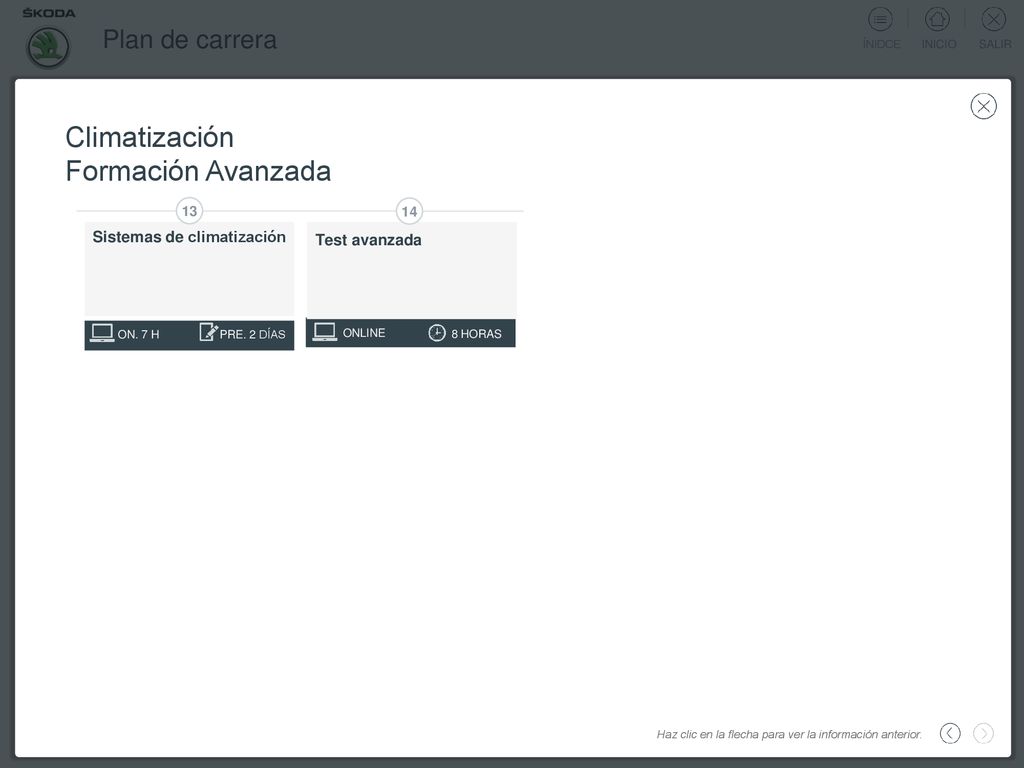Click the dimmed right arrow navigation icon
1024x768 pixels.
click(983, 733)
